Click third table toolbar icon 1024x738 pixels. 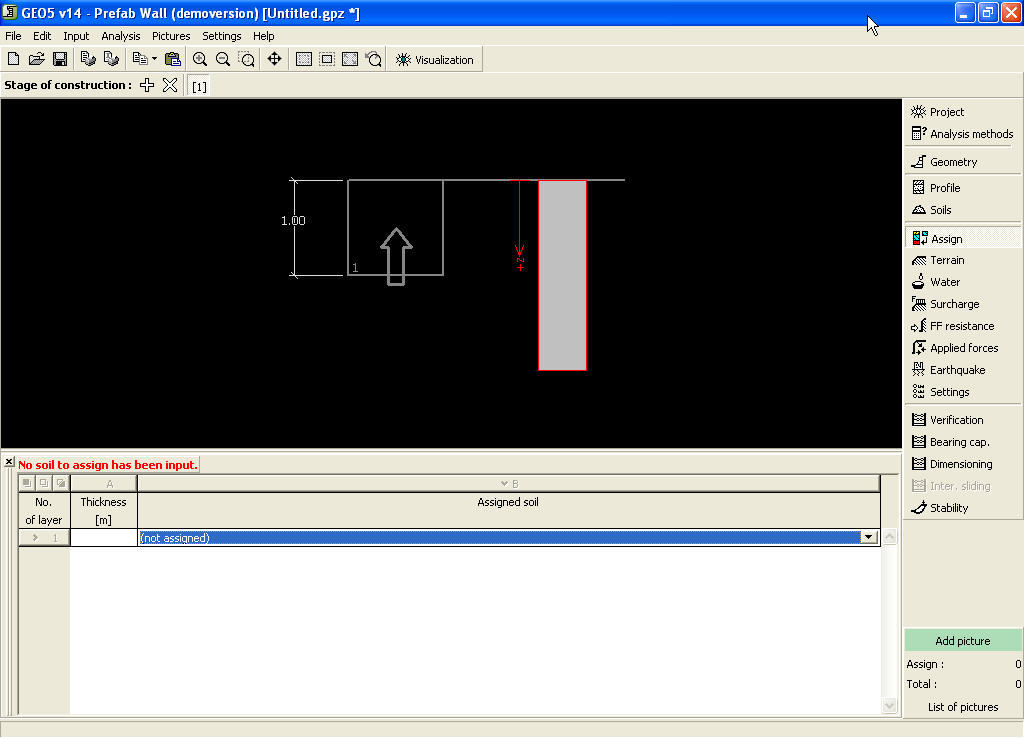[x=61, y=483]
